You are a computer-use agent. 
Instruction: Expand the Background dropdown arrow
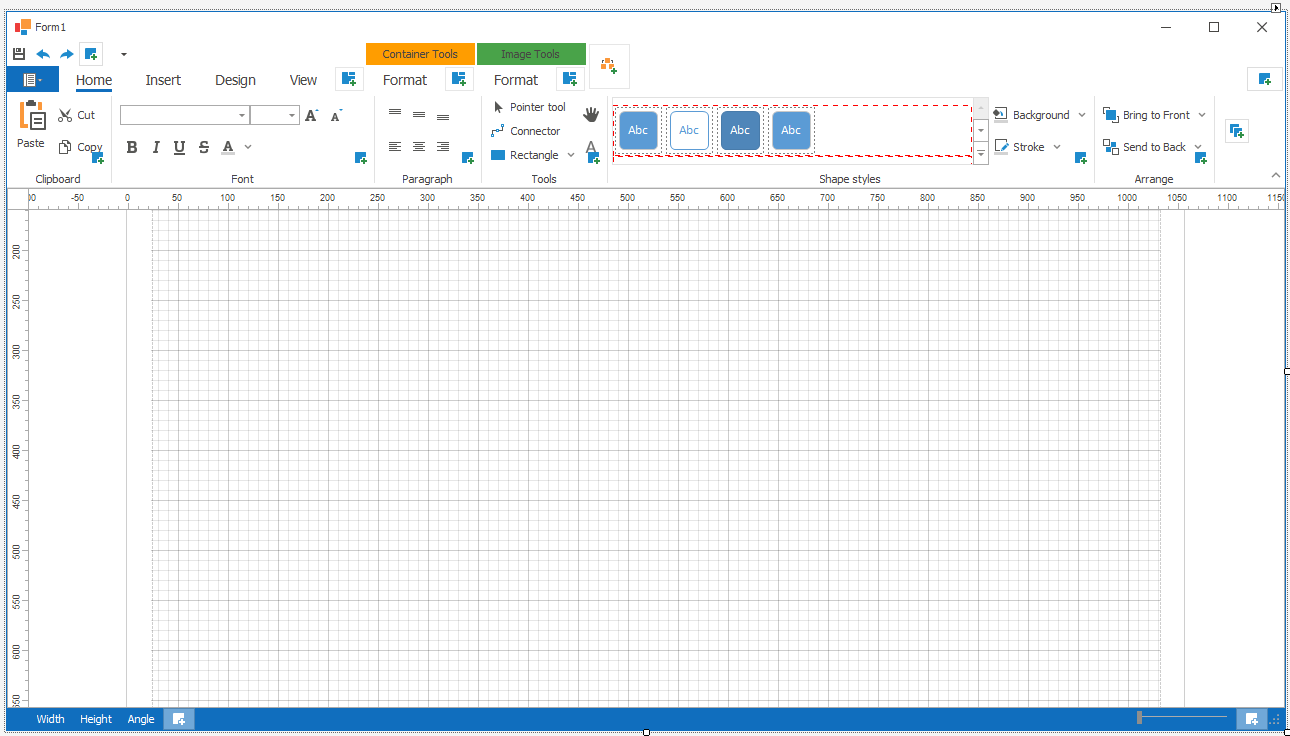(x=1081, y=115)
